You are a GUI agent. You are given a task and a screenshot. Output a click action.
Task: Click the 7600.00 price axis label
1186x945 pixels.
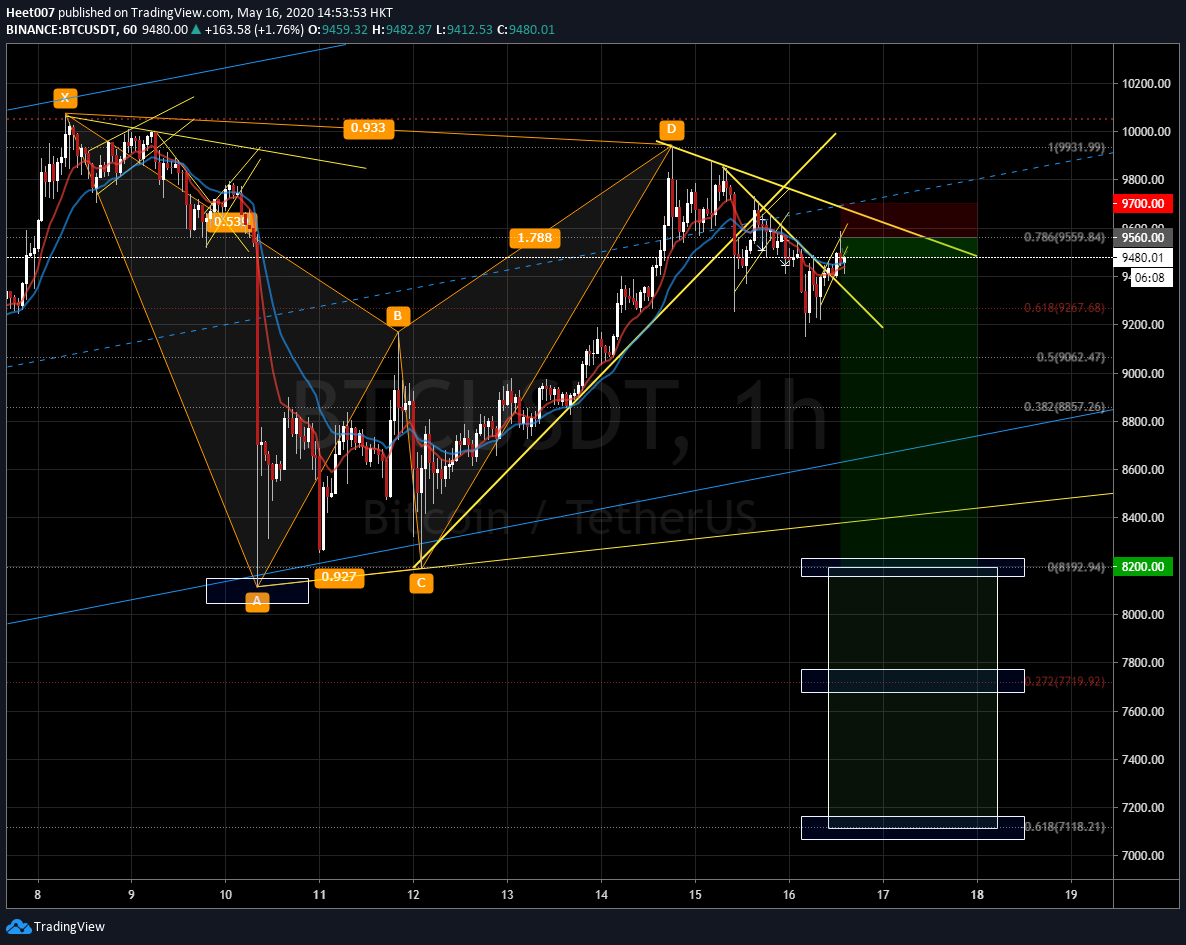(x=1144, y=711)
